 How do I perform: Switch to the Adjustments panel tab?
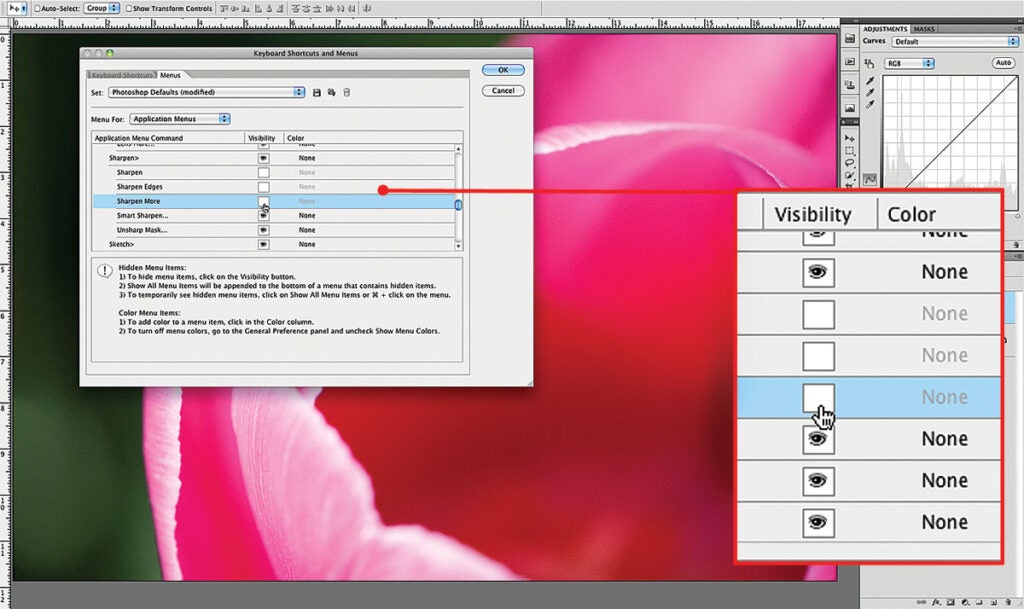885,29
